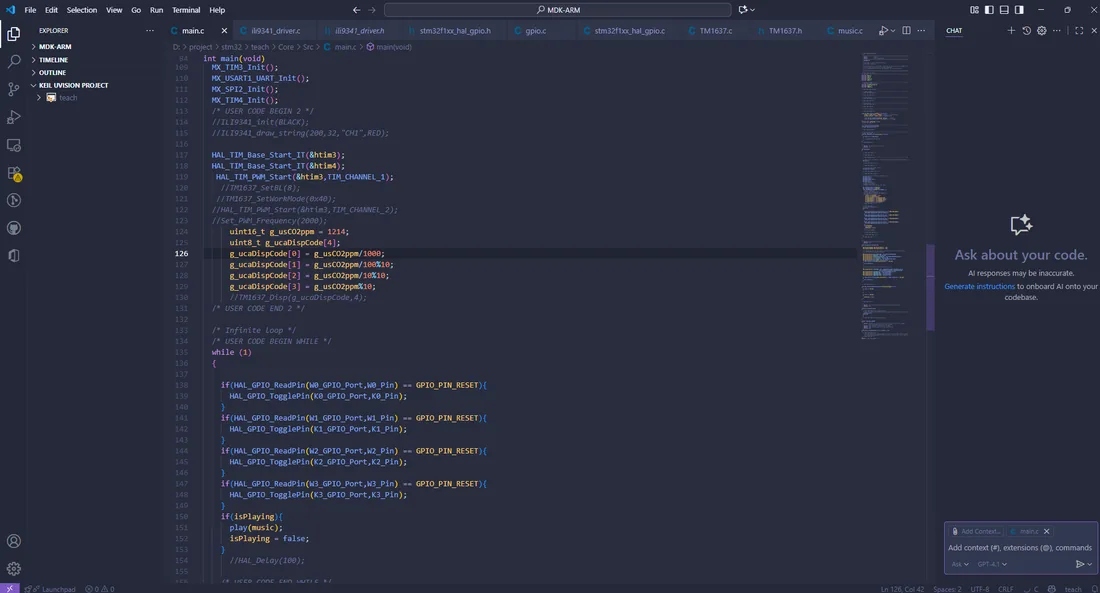Click the CRLF line ending status item
1100x593 pixels.
[1005, 588]
